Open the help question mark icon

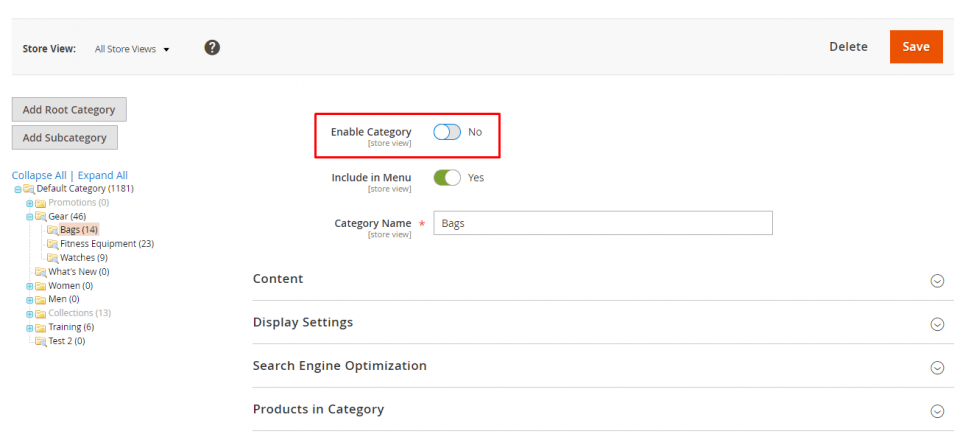[212, 48]
